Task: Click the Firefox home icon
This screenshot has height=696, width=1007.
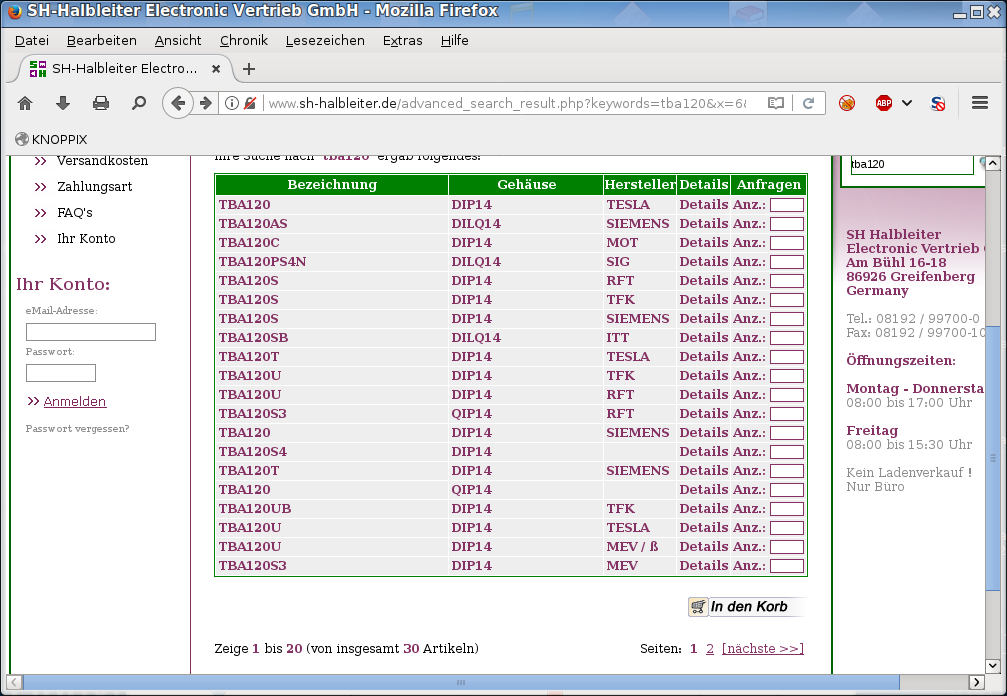Action: click(25, 103)
